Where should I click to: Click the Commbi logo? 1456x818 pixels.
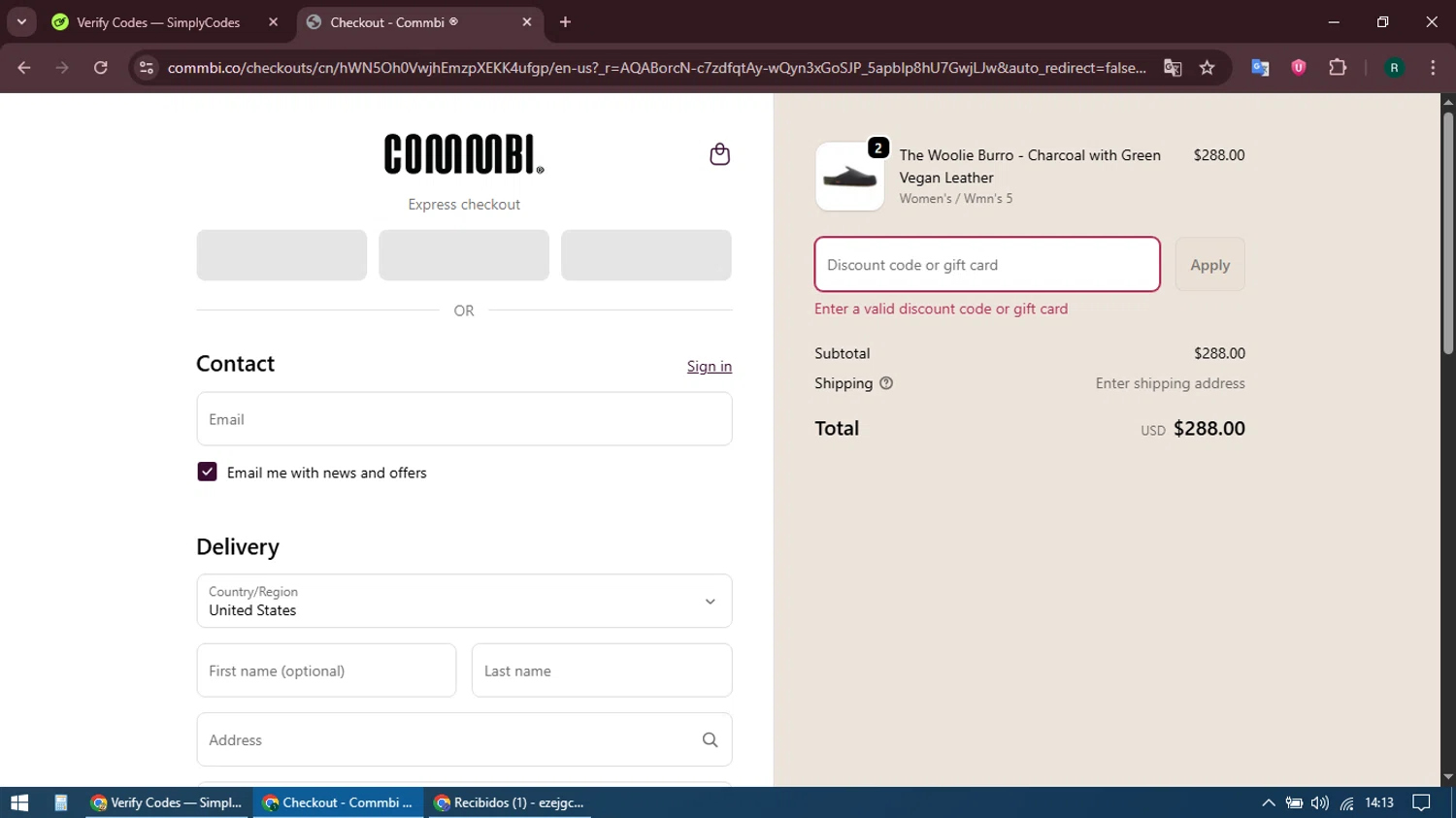pyautogui.click(x=464, y=154)
